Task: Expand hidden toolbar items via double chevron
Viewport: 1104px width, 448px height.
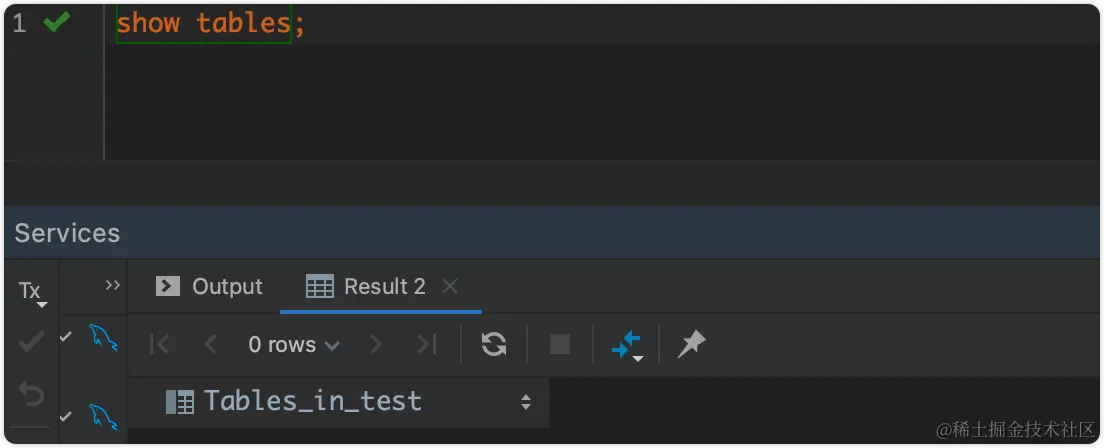Action: (113, 285)
